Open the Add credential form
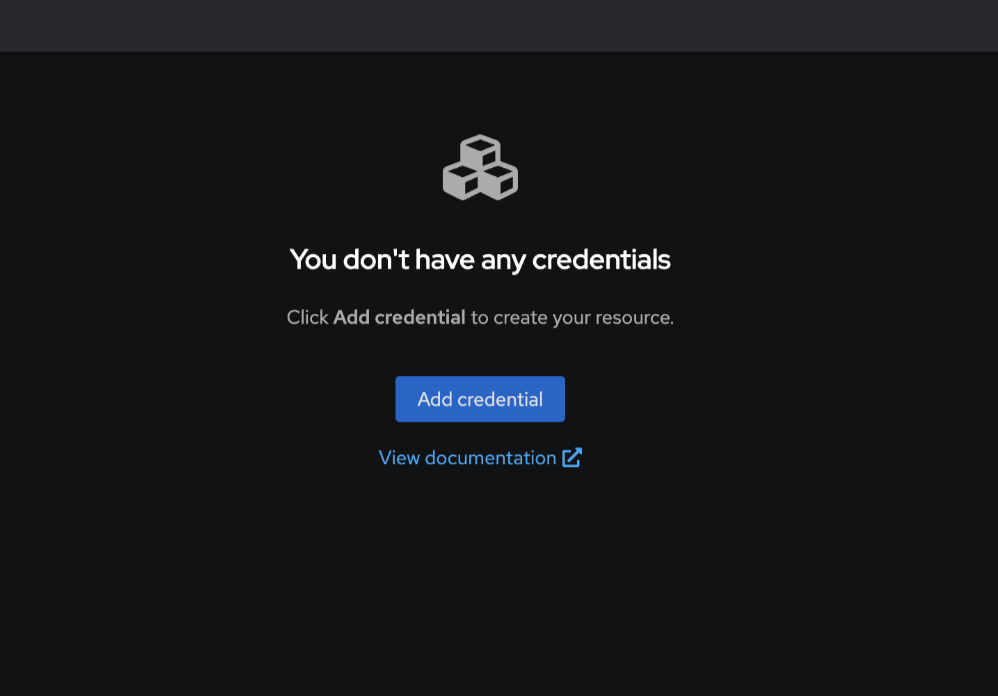Image resolution: width=998 pixels, height=696 pixels. (480, 399)
